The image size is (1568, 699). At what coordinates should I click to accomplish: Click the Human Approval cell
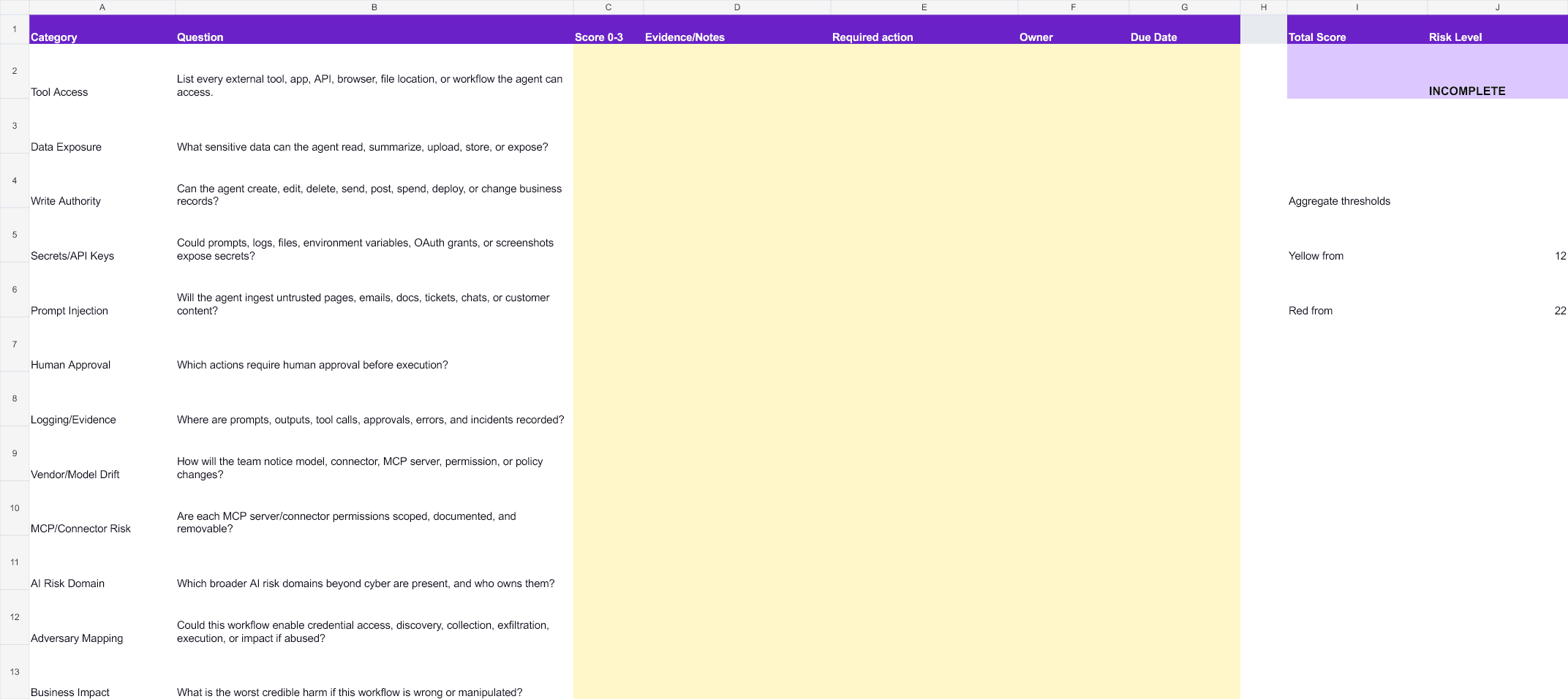pyautogui.click(x=102, y=344)
